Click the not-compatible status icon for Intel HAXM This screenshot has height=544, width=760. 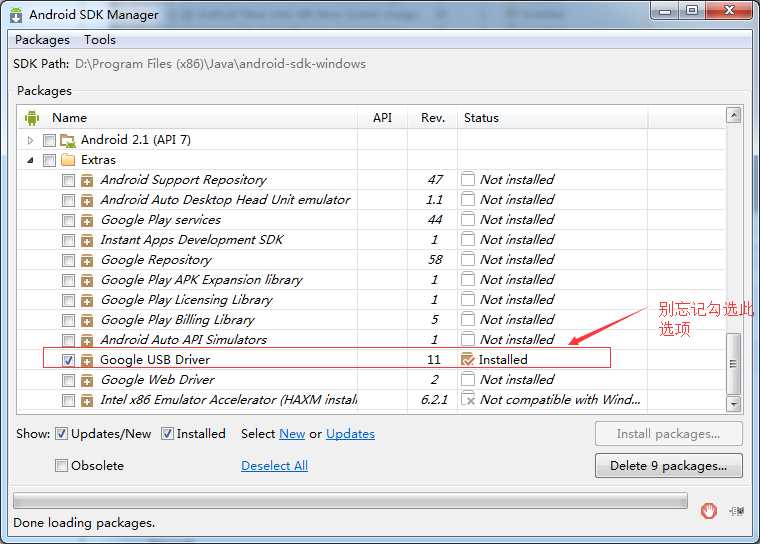pyautogui.click(x=468, y=399)
